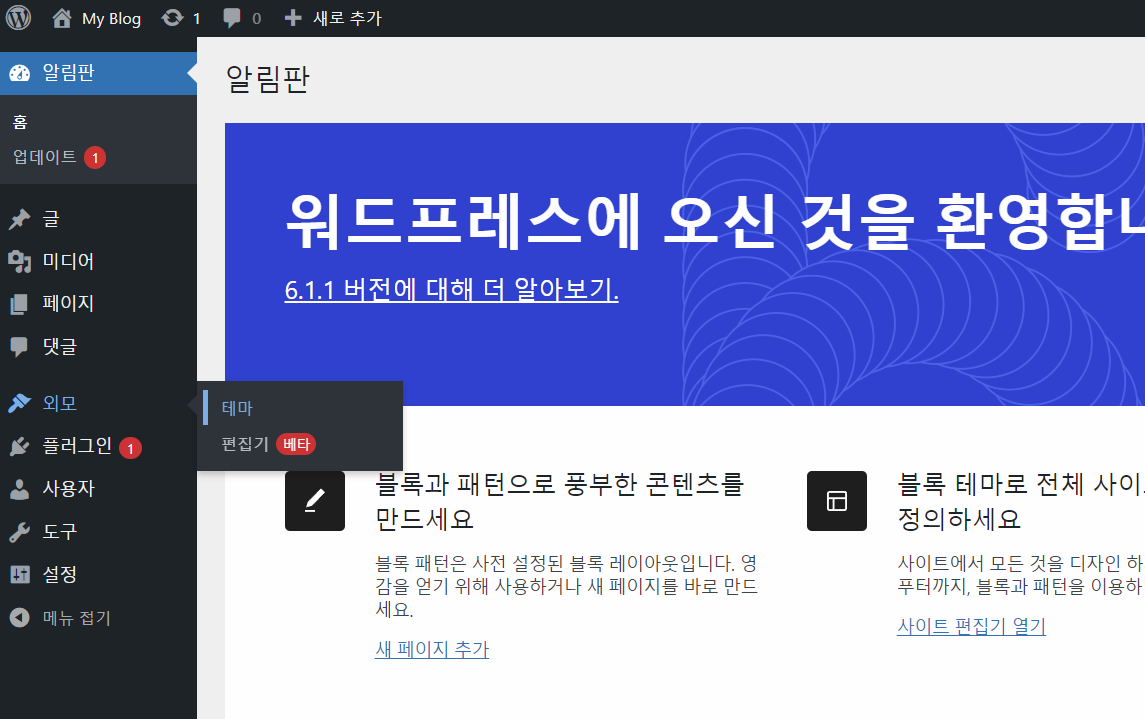Click the home icon beside My Blog
The height and width of the screenshot is (719, 1145).
point(62,18)
